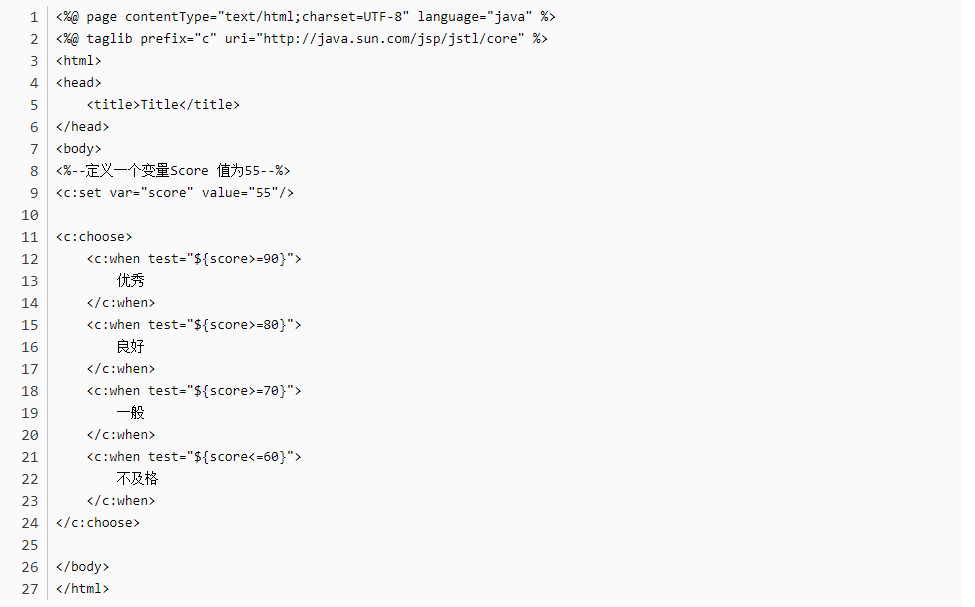Click the closing head tag
975x607 pixels.
tap(82, 127)
